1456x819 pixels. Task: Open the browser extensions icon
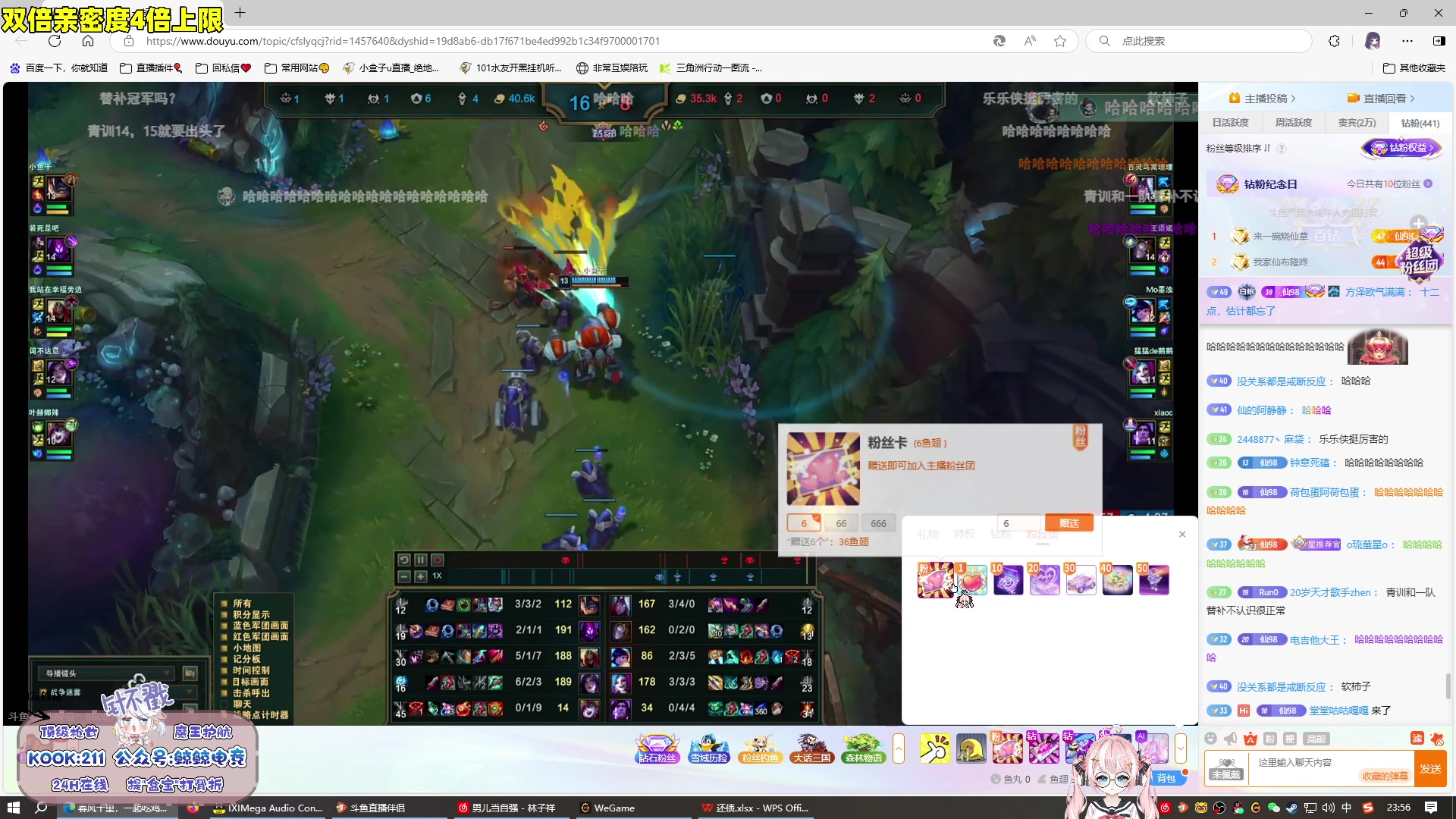tap(1335, 41)
